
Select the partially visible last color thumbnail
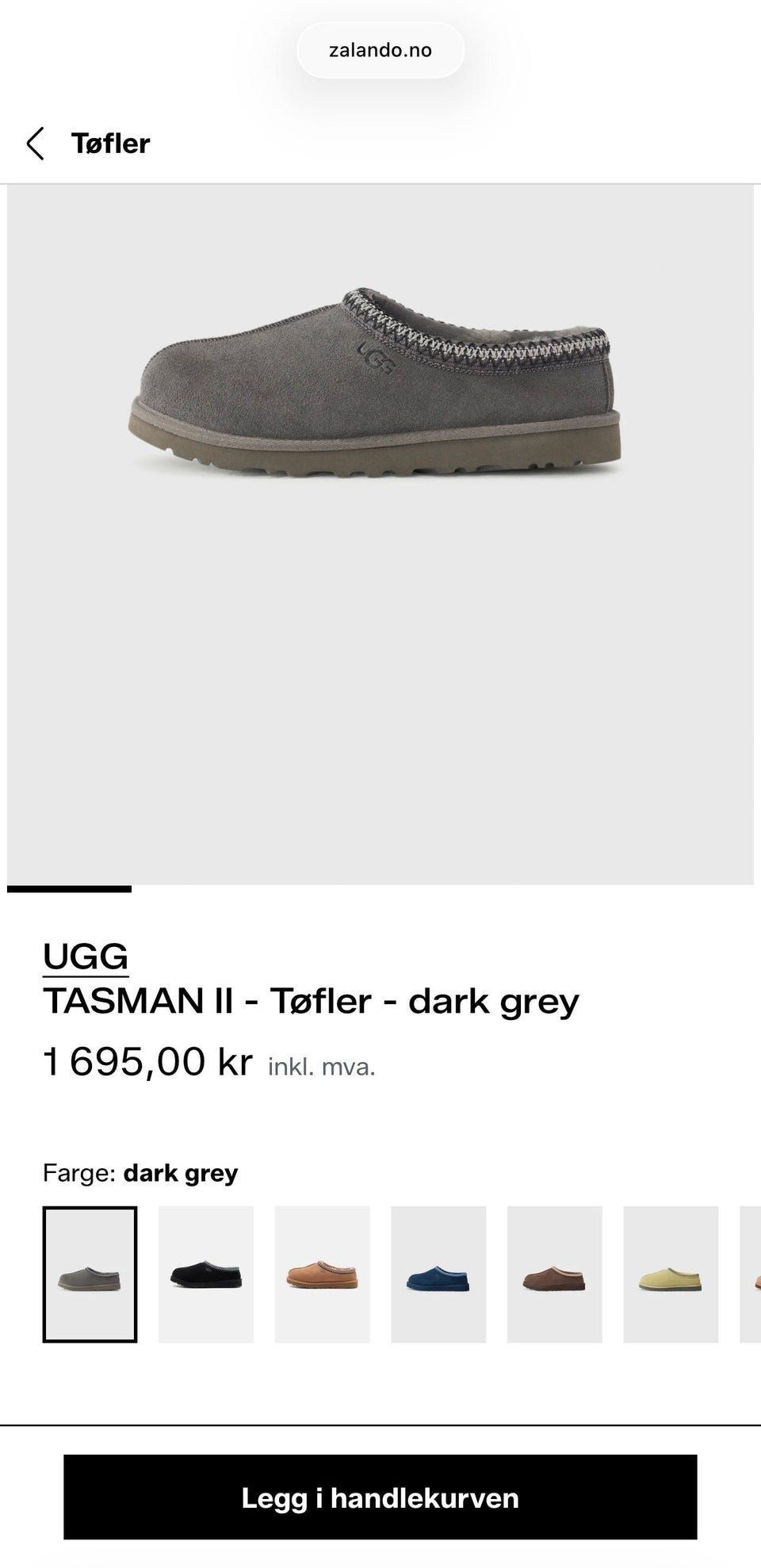(x=751, y=1274)
